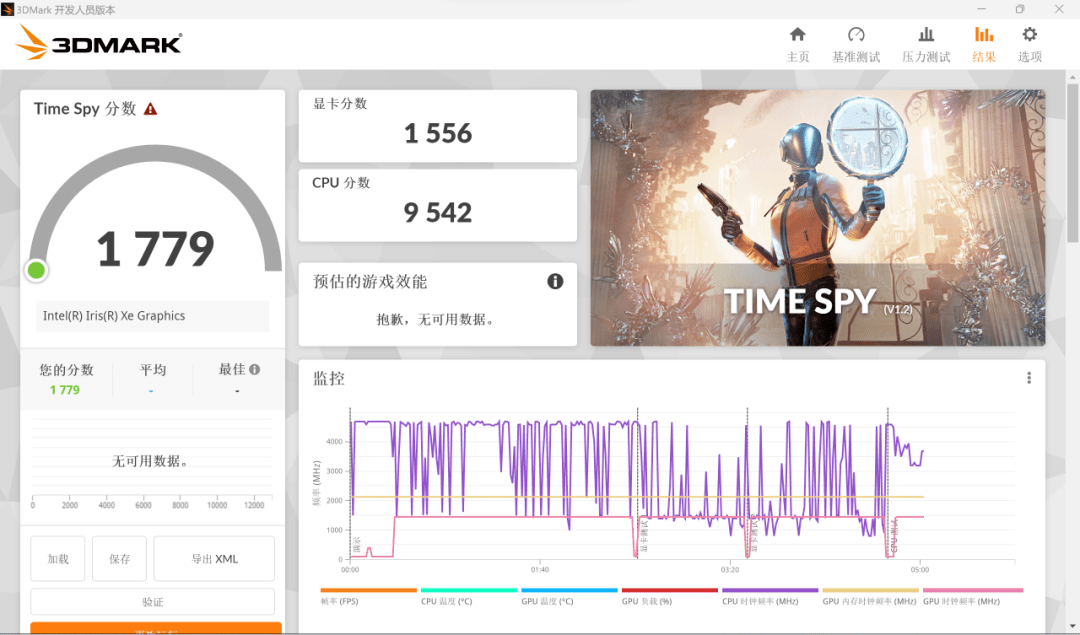The width and height of the screenshot is (1080, 635).
Task: Open the 压力测试 stress test icon
Action: pos(926,34)
